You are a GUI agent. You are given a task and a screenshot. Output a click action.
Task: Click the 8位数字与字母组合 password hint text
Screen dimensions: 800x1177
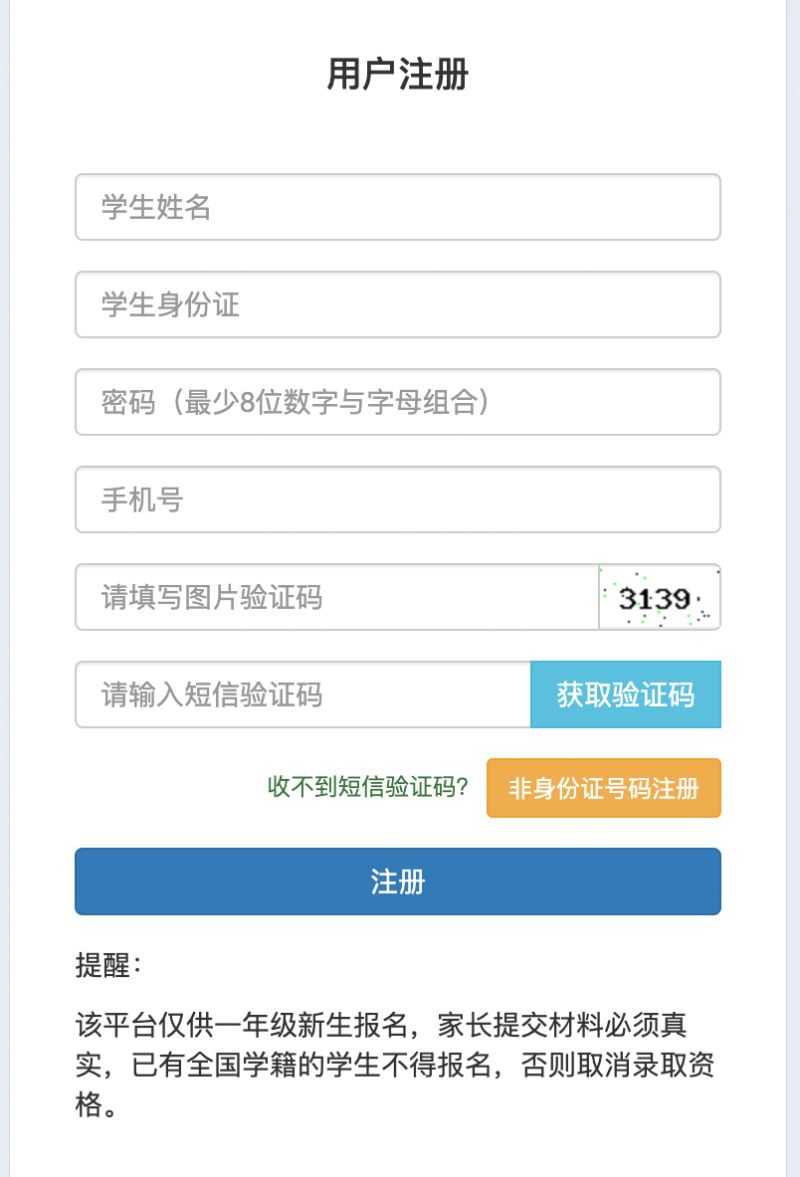359,402
